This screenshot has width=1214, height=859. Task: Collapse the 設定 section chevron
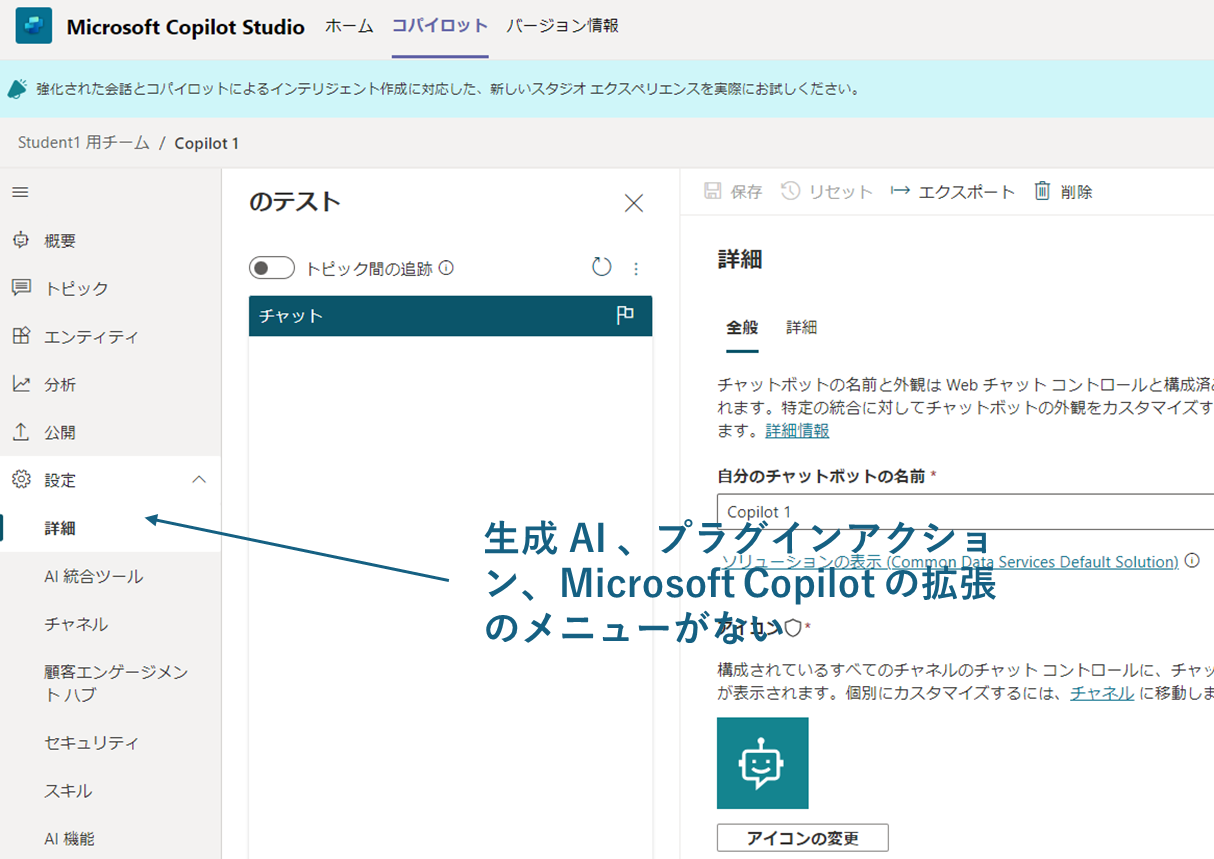(199, 480)
